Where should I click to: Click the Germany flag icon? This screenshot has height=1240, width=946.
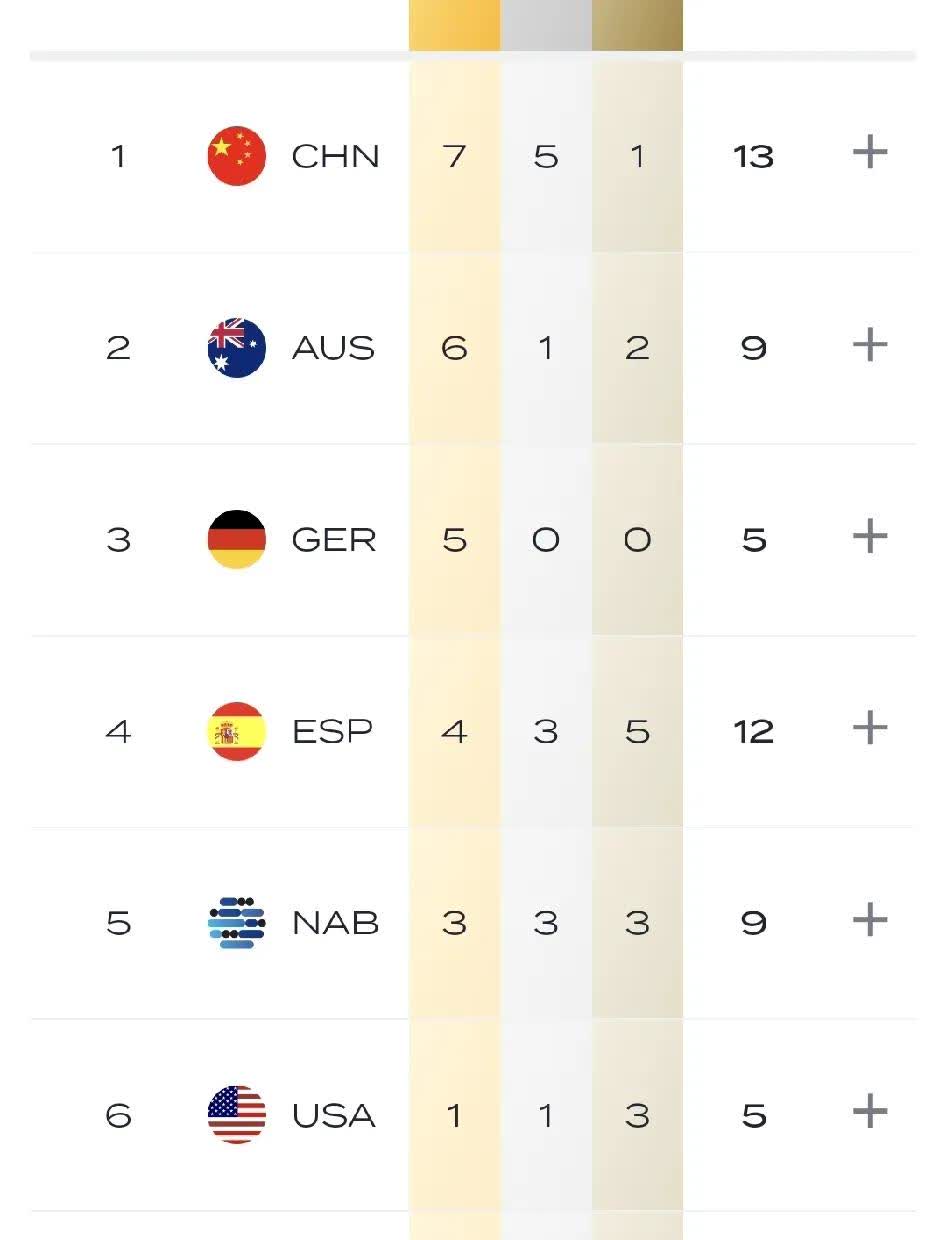237,540
